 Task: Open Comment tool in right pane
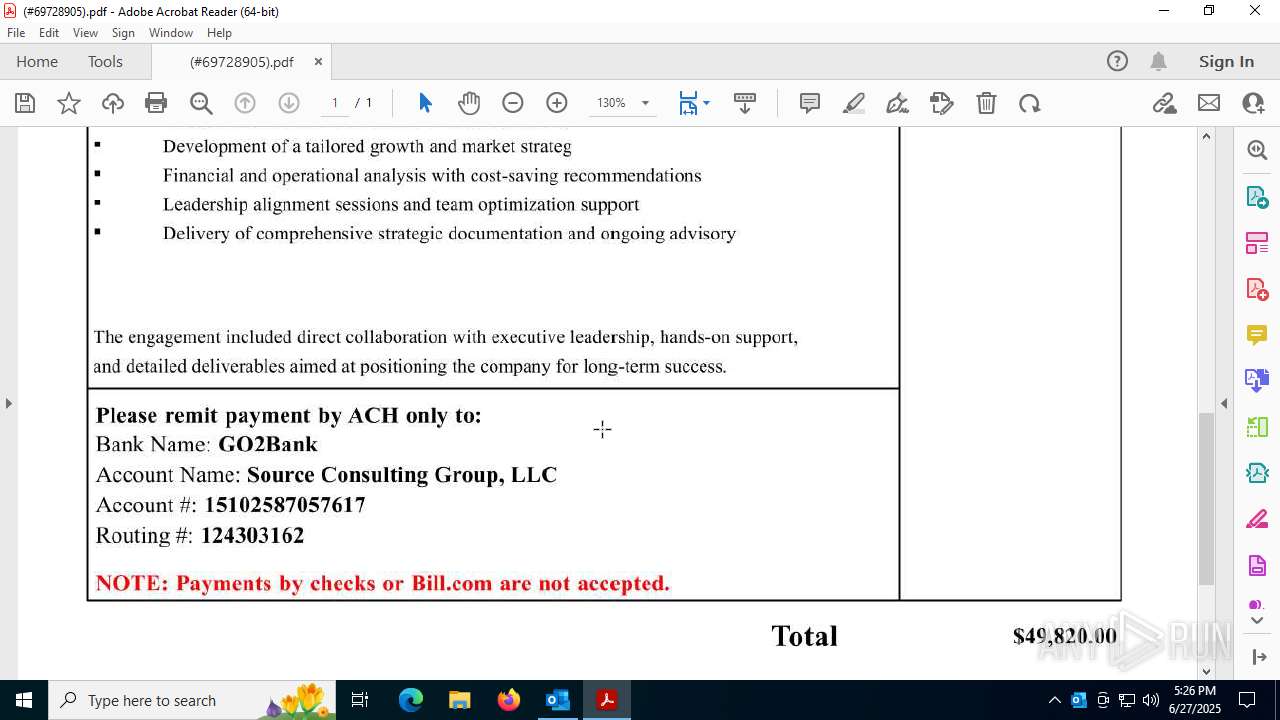coord(1257,335)
